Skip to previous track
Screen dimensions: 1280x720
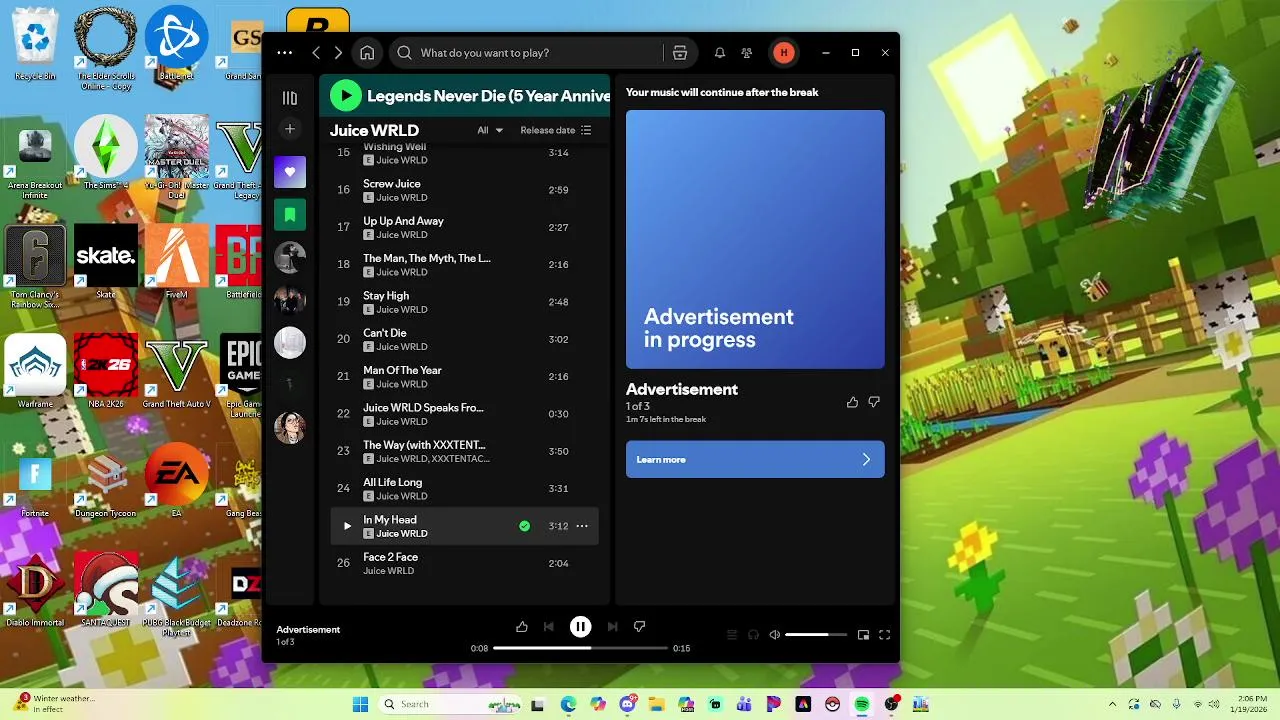point(548,627)
